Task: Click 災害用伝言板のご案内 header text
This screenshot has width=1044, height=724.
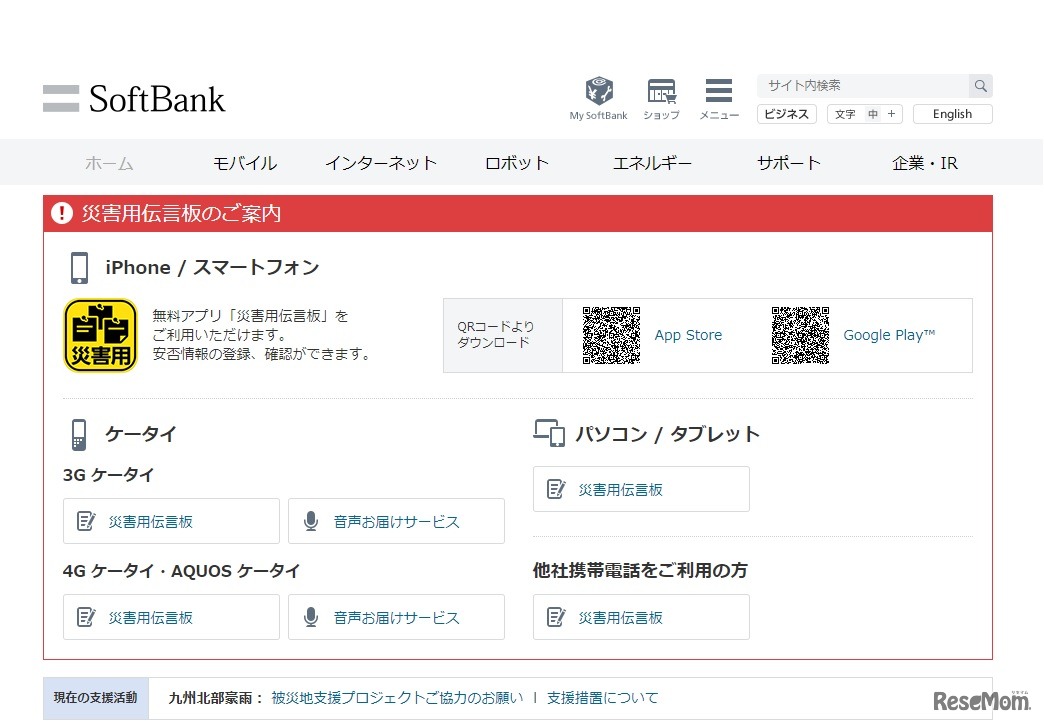Action: [x=181, y=213]
